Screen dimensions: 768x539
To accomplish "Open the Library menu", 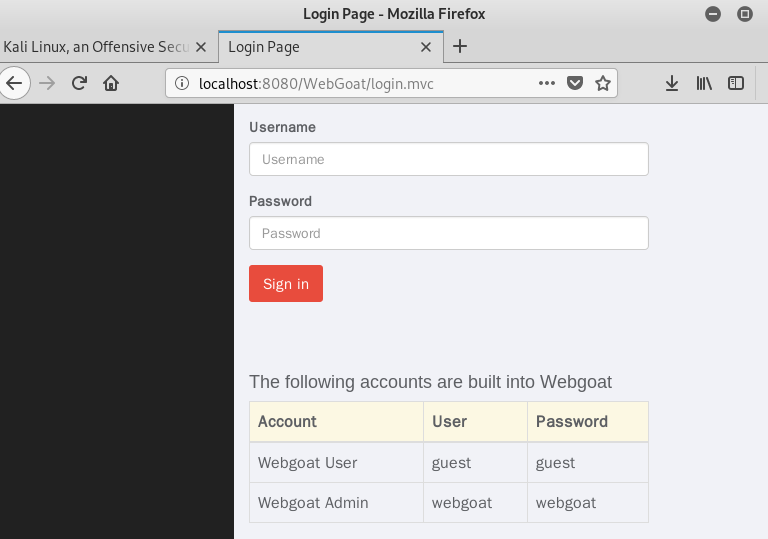I will tap(704, 83).
